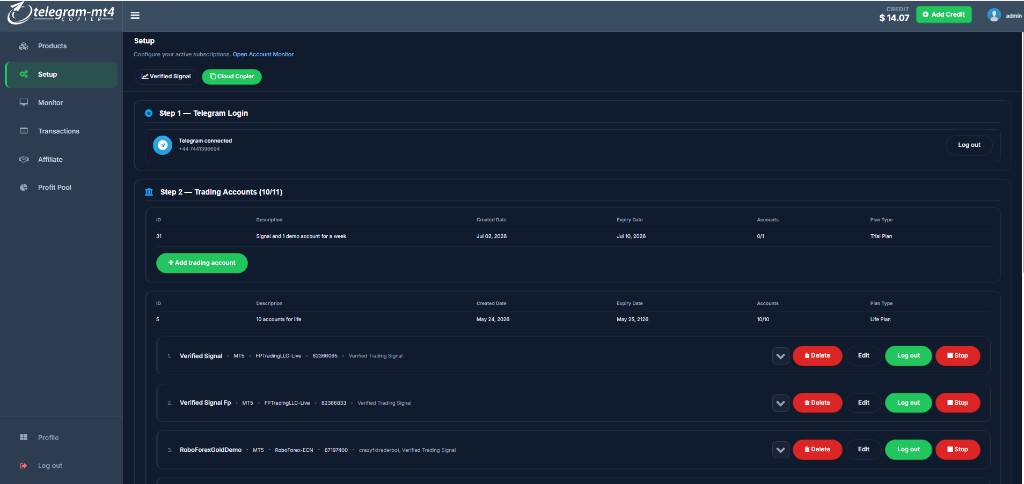Stop the Verified Signal Fp account
Screen dimensions: 1024x484
[958, 403]
